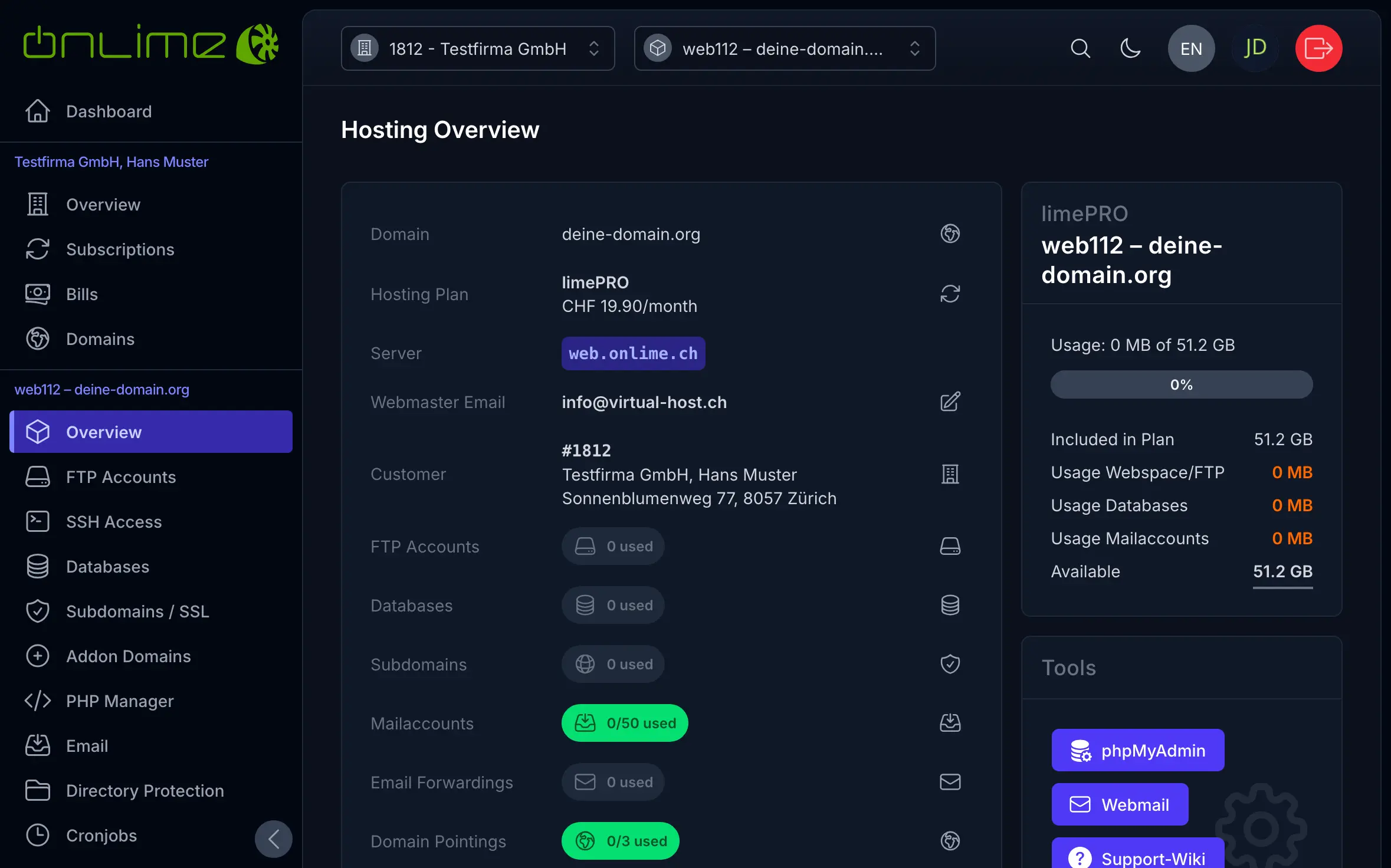
Task: Open the Webmail button
Action: [1119, 804]
